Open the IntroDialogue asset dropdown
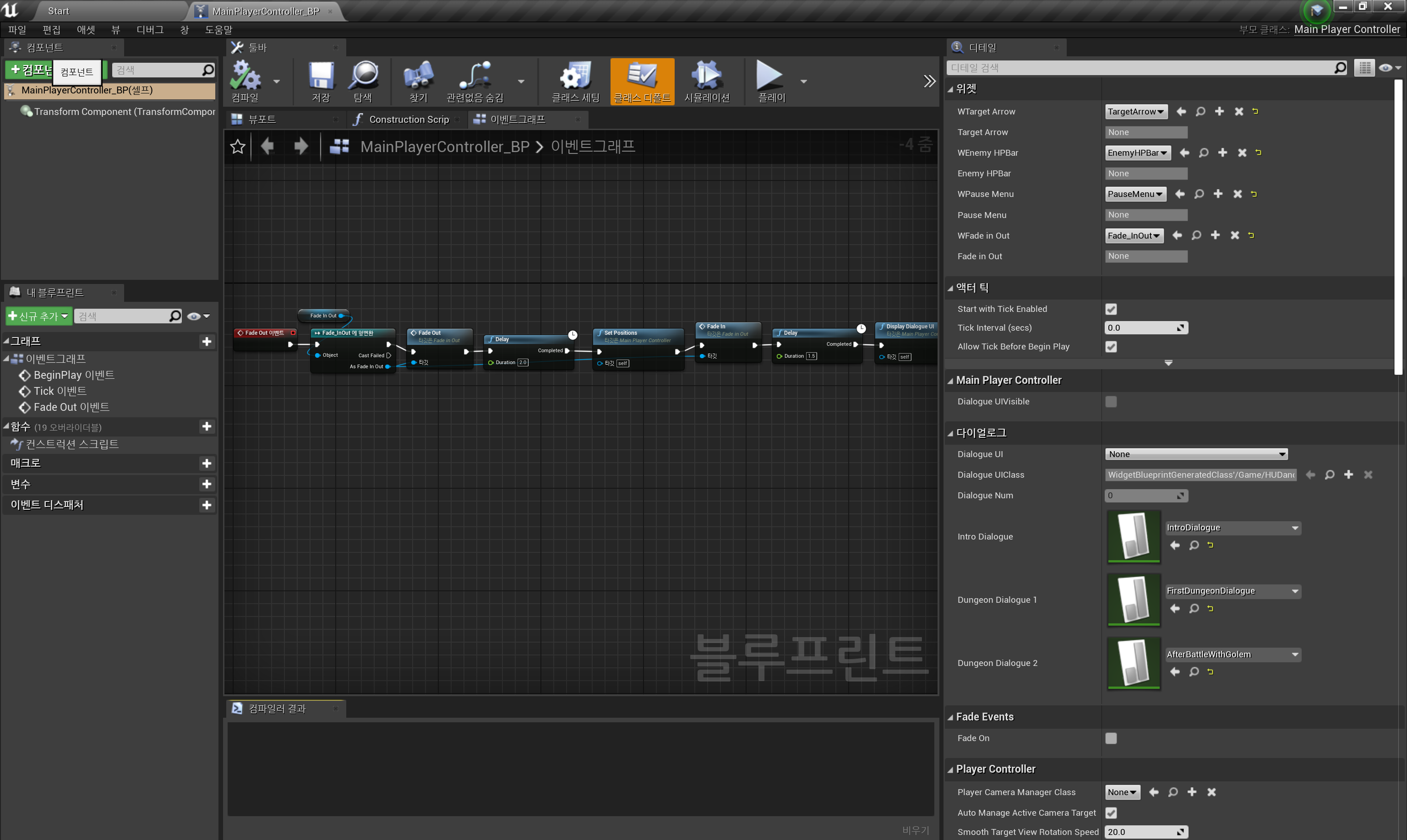This screenshot has height=840, width=1407. coord(1233,528)
